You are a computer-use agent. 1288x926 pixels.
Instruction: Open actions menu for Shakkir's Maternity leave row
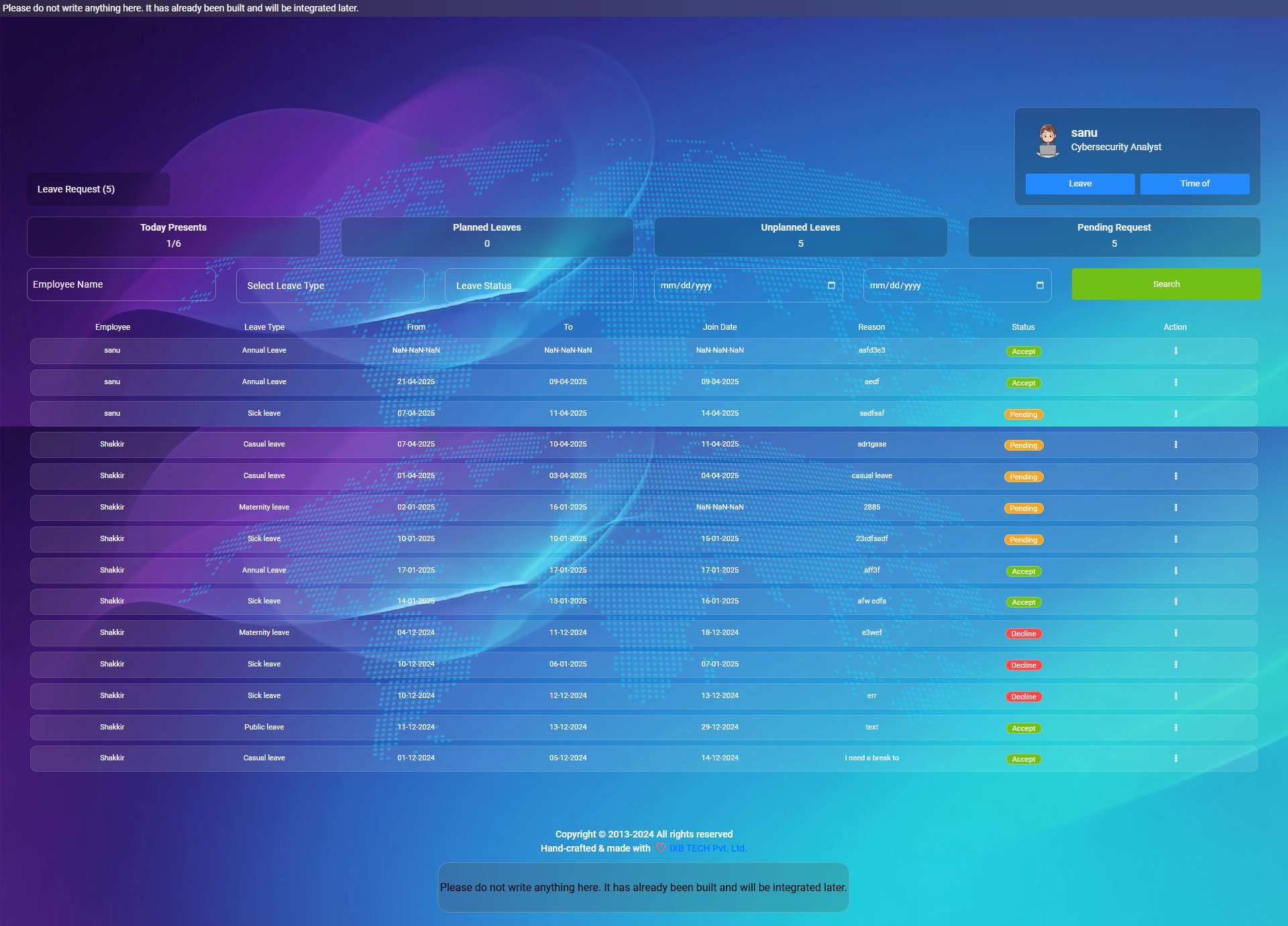click(x=1175, y=508)
